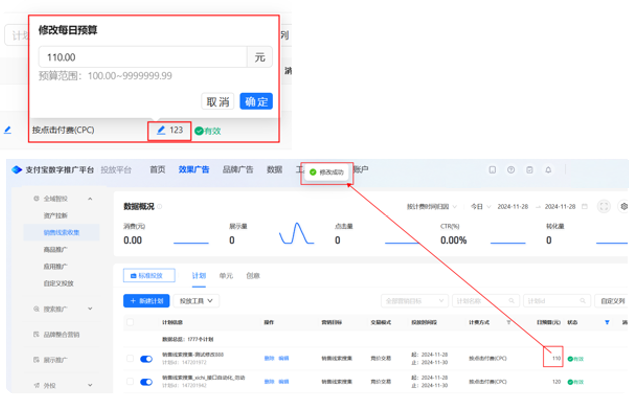Click the daily budget input showing 110.00
635x398 pixels.
click(143, 57)
